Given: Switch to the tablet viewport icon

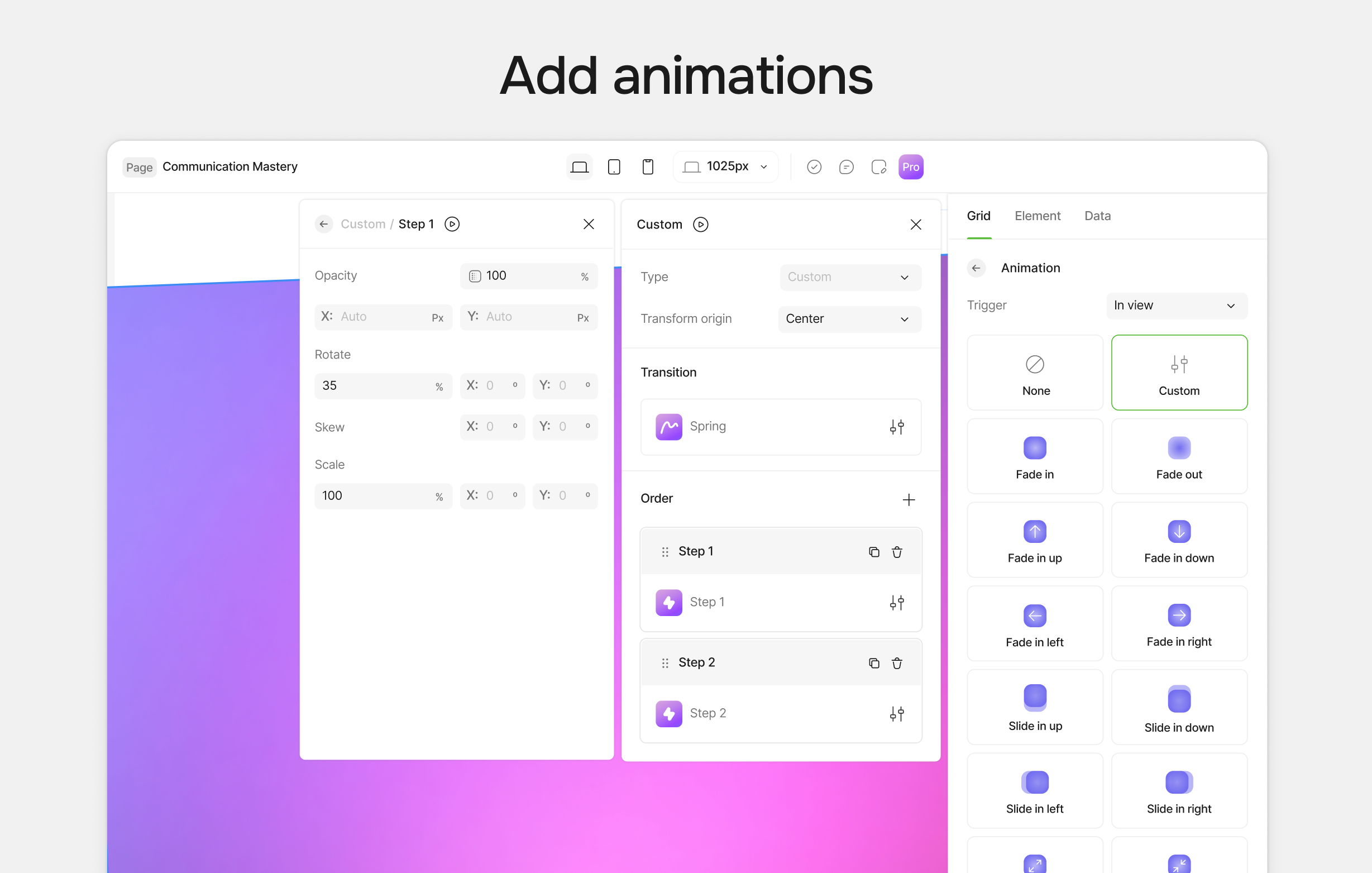Looking at the screenshot, I should click(x=614, y=167).
